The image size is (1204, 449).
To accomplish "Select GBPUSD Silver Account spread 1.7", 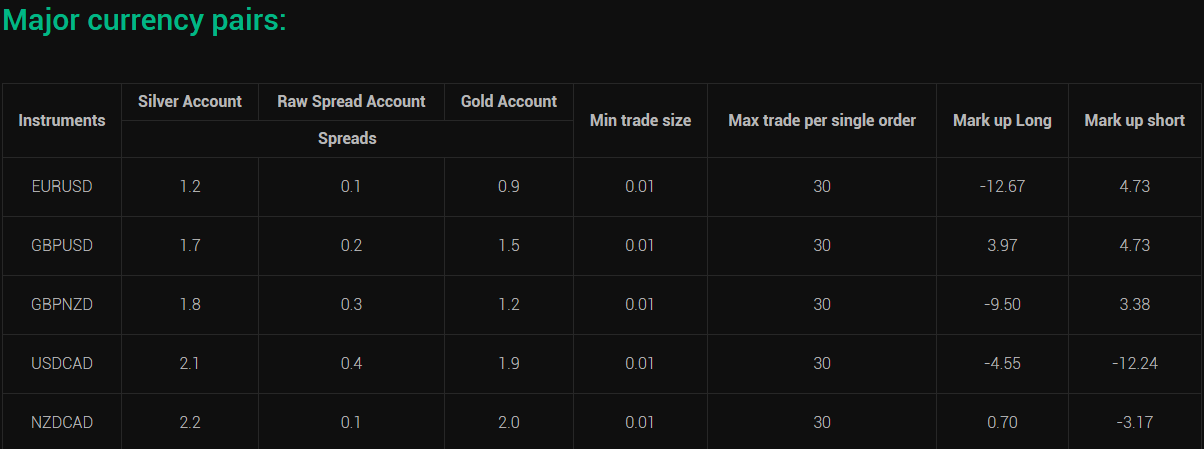I will click(x=190, y=245).
